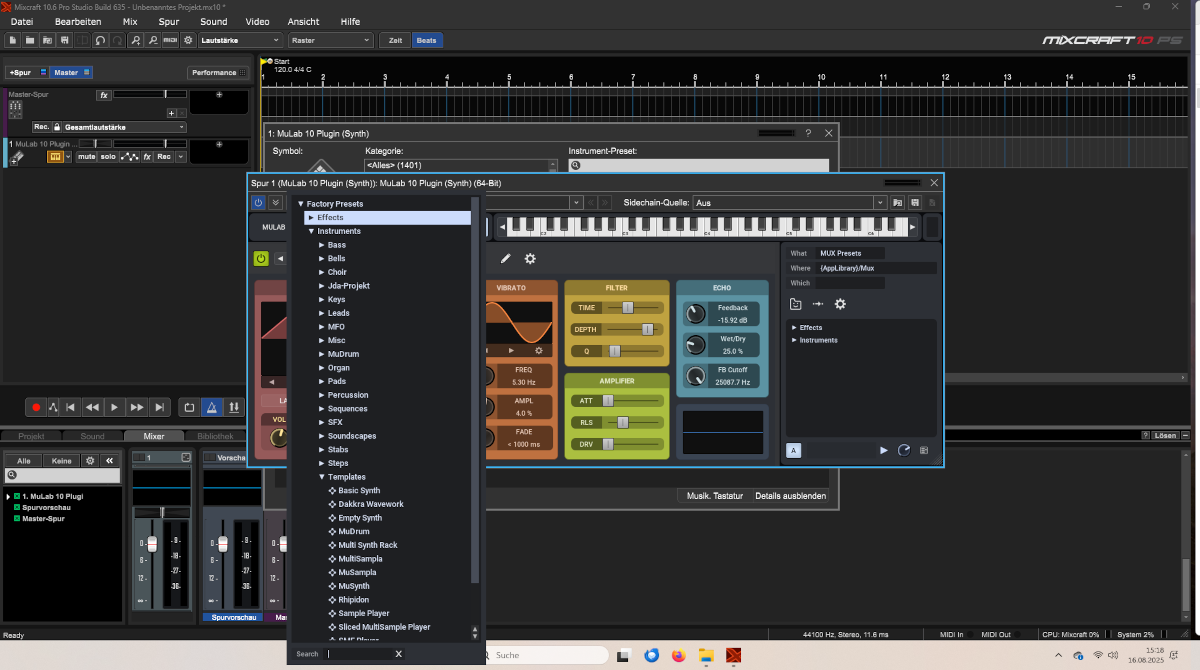Toggle the Spurvorschau mixer checkbox
The width and height of the screenshot is (1200, 670).
(17, 508)
